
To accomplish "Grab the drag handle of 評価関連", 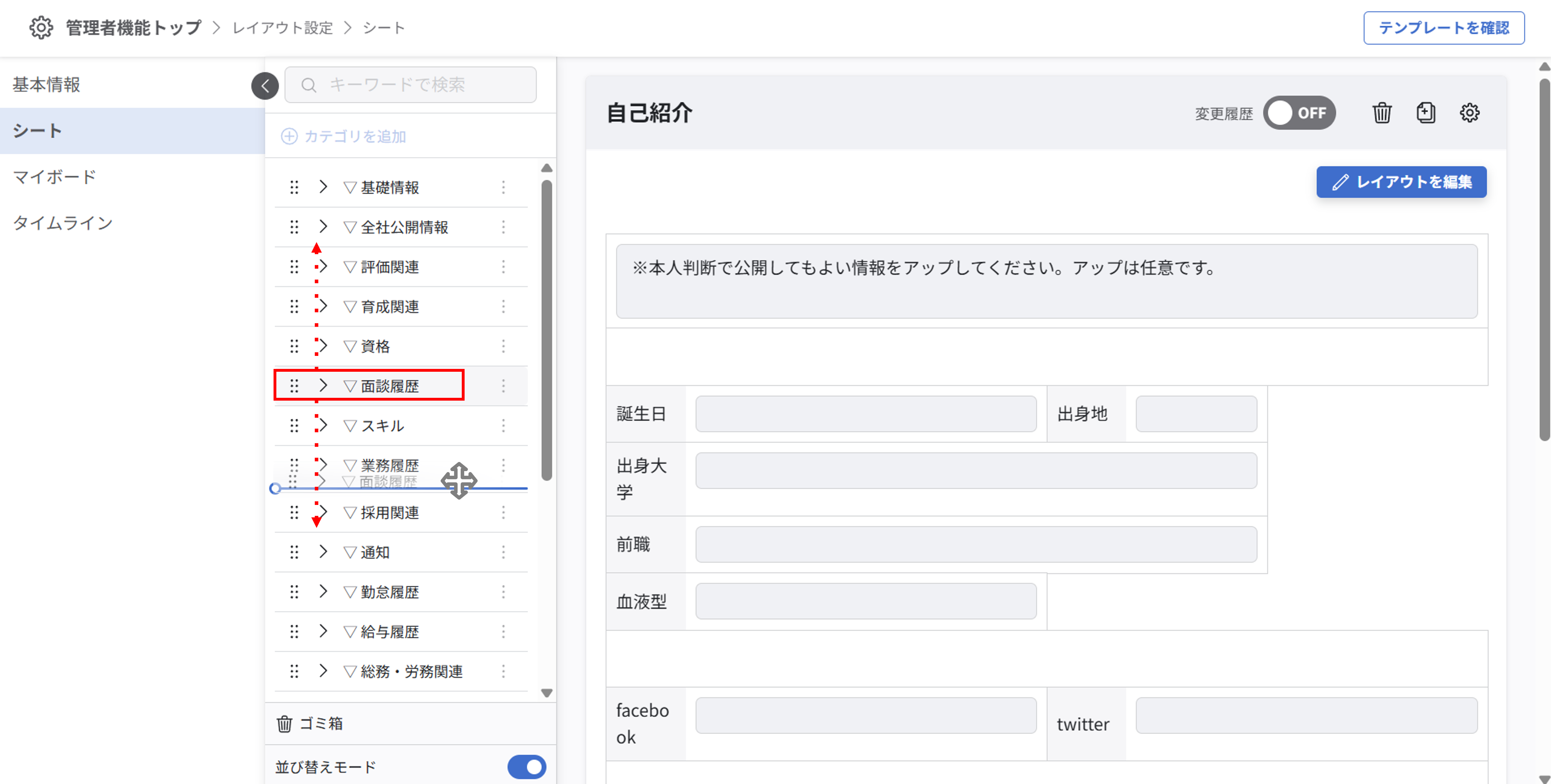I will coord(294,266).
